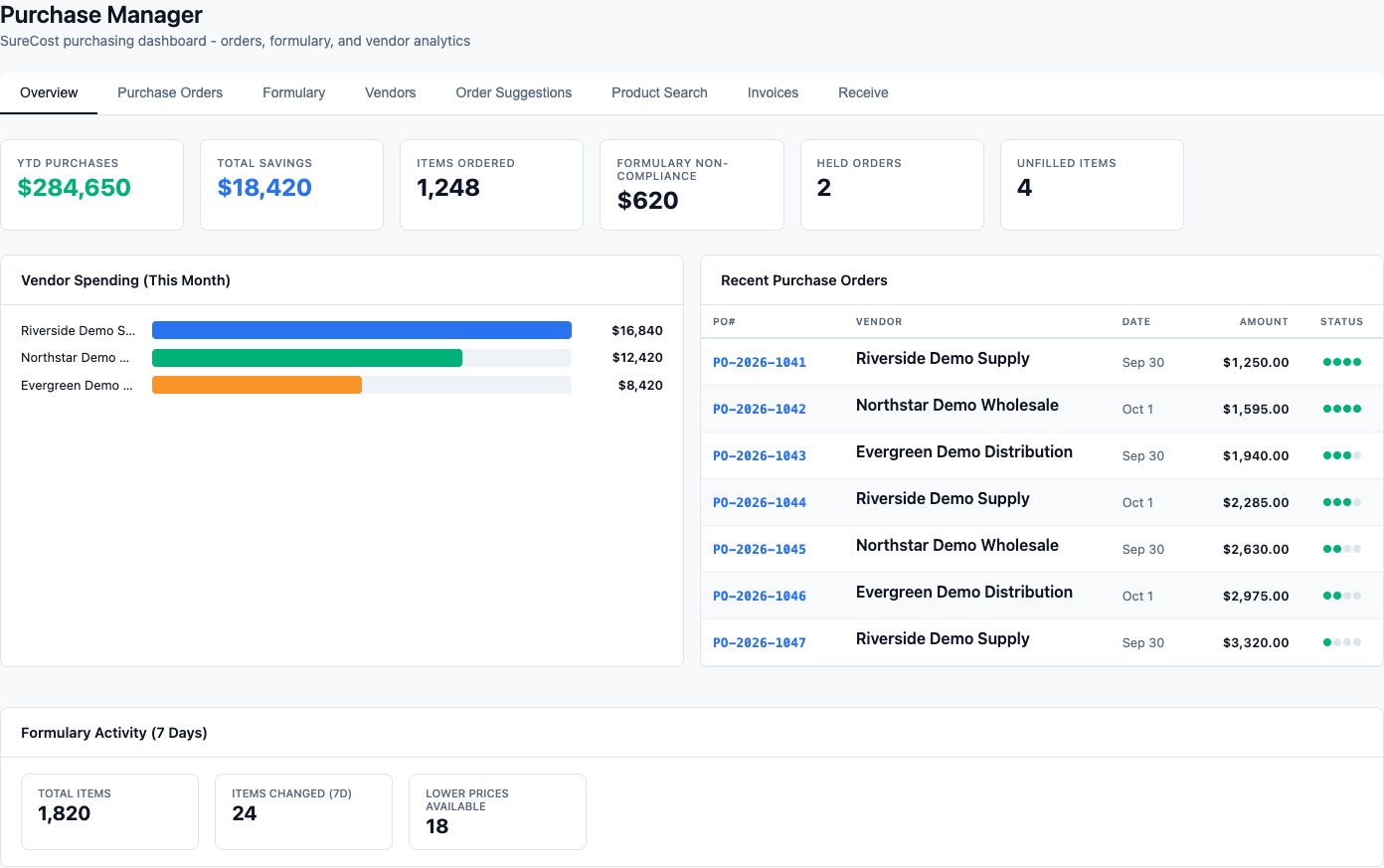Click the Formulary Non-Compliance $620 card
Image resolution: width=1384 pixels, height=868 pixels.
point(692,185)
